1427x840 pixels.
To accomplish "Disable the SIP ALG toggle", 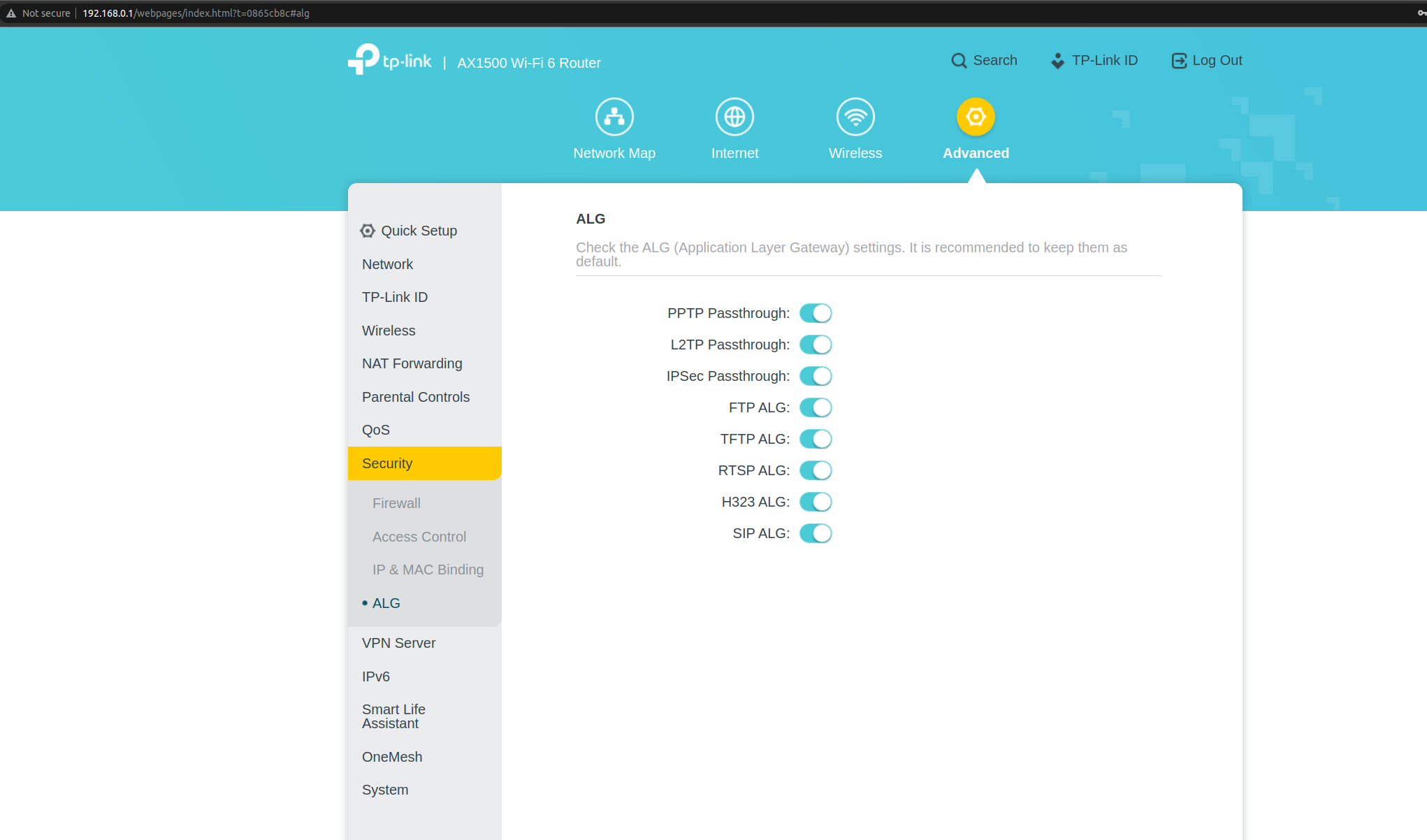I will point(816,533).
